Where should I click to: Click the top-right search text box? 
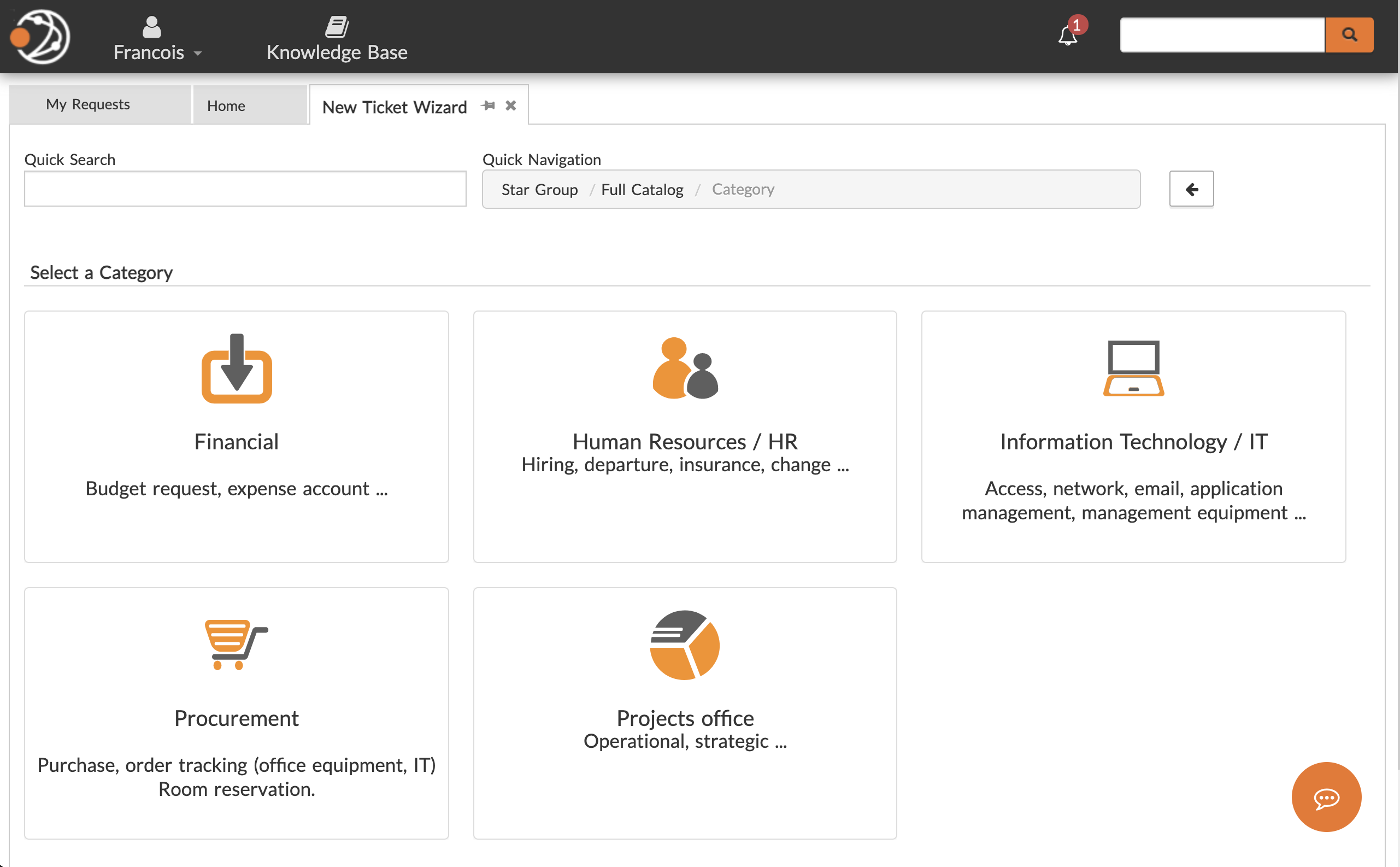1222,35
